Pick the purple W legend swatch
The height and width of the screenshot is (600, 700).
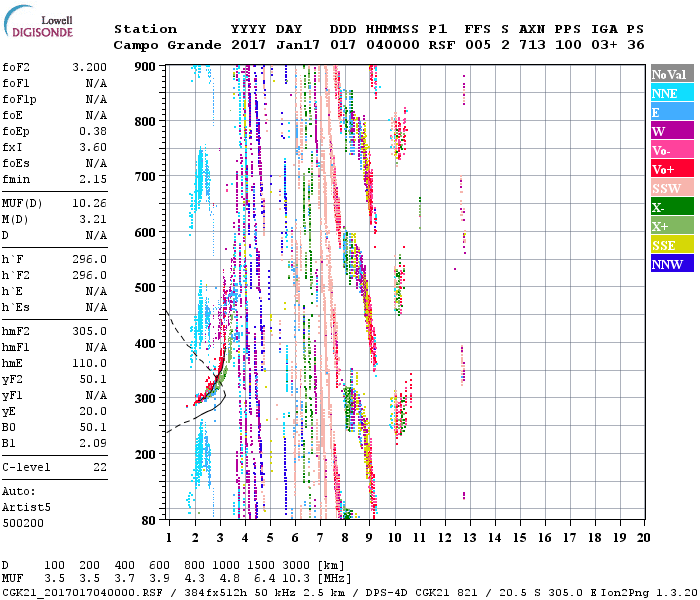[x=671, y=131]
